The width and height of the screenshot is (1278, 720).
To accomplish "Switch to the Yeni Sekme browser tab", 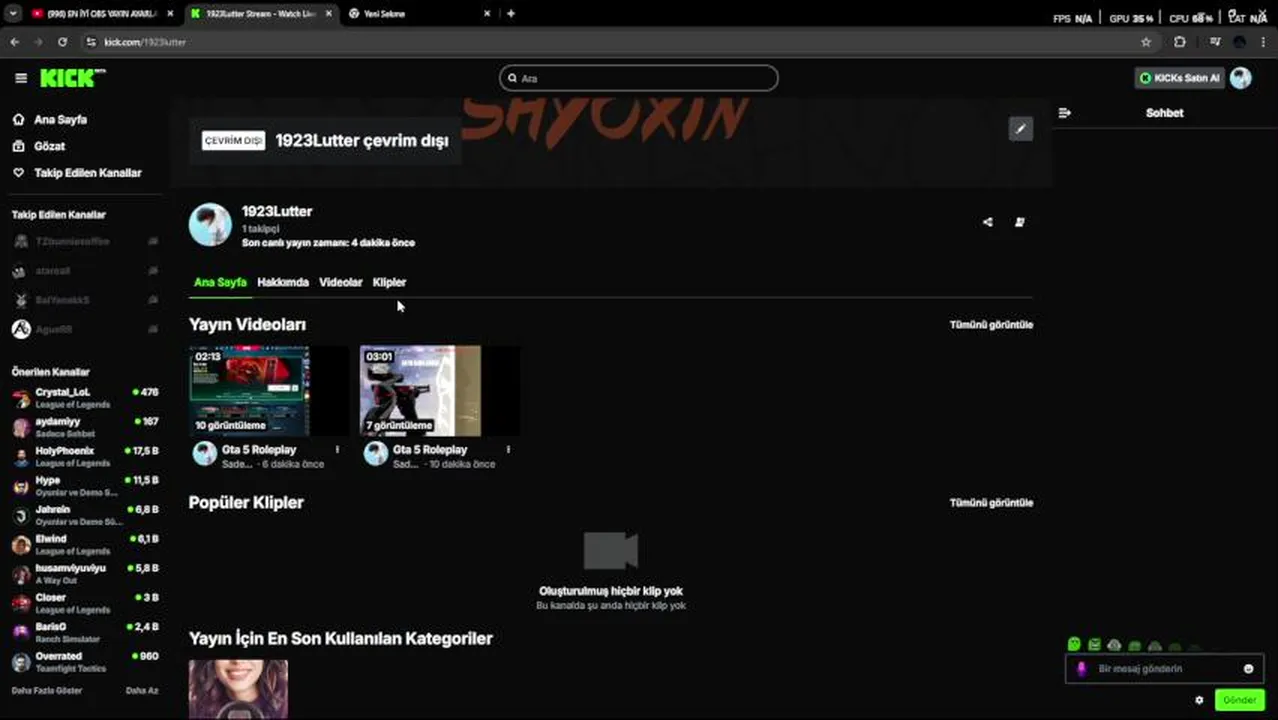I will point(420,14).
